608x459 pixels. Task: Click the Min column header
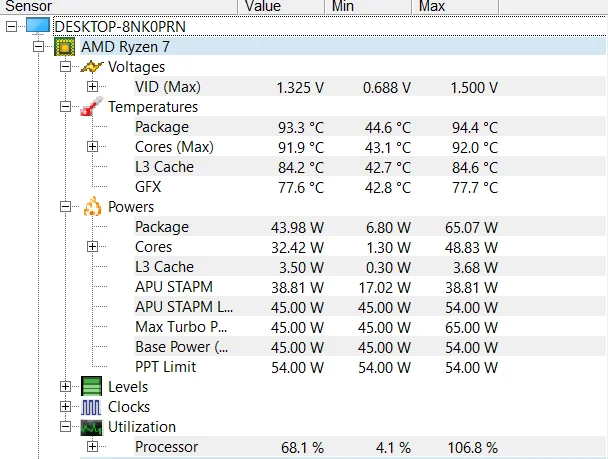368,7
